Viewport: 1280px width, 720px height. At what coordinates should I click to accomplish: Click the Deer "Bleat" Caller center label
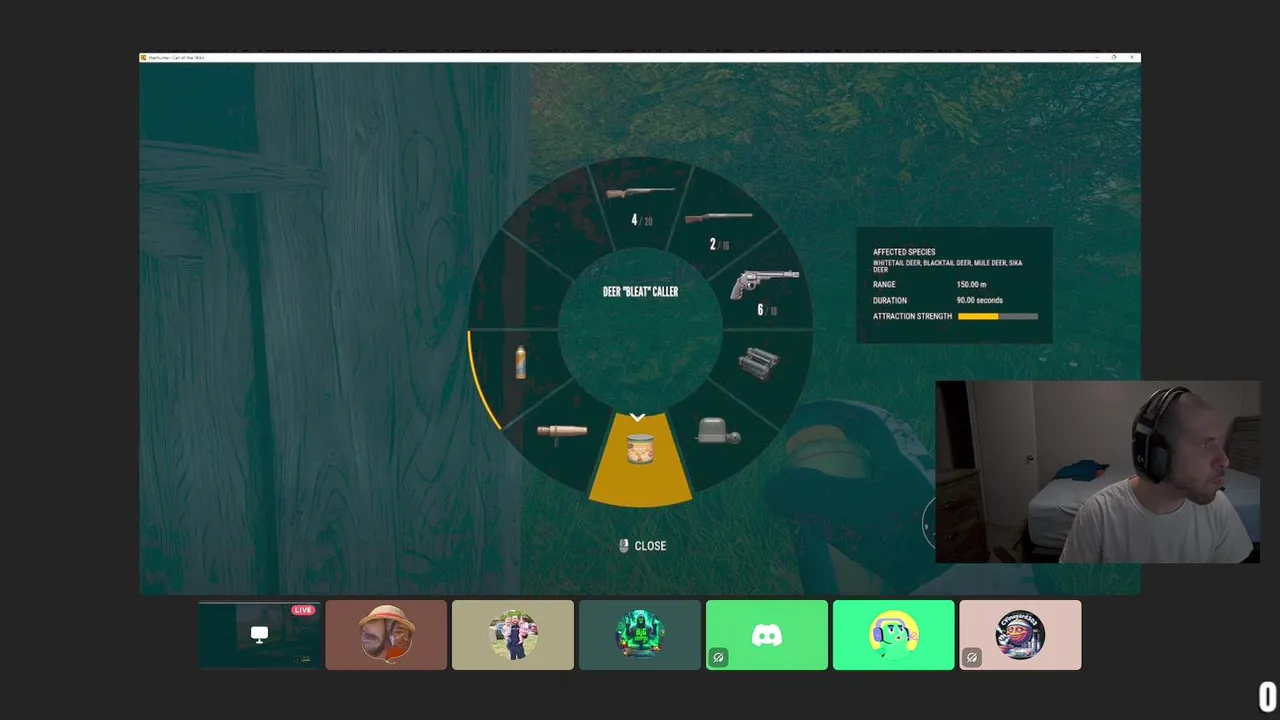[640, 292]
